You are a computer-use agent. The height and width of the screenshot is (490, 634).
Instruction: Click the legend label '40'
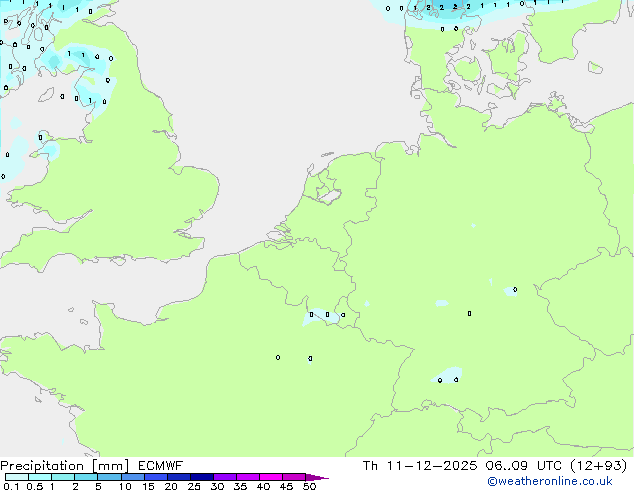pyautogui.click(x=263, y=486)
